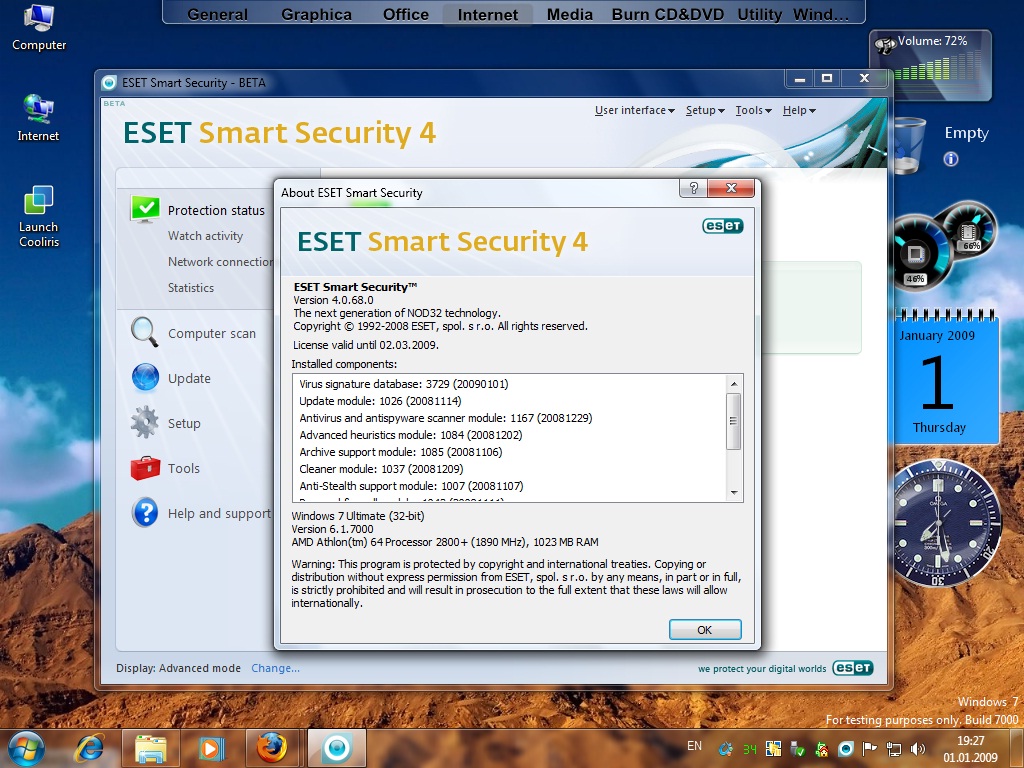
Task: Select the Internet tab in top dock
Action: click(x=488, y=14)
